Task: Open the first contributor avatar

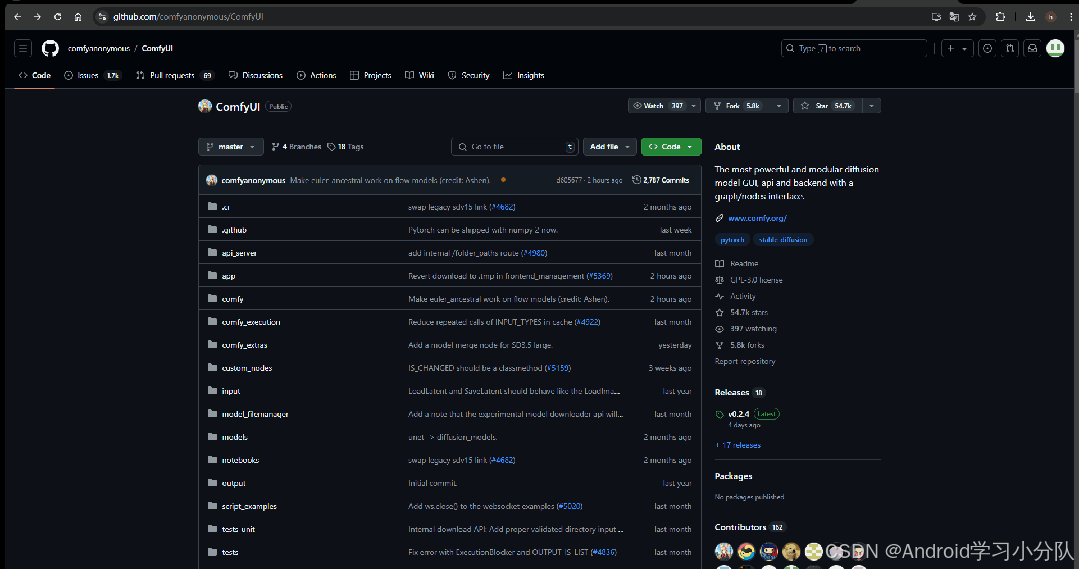Action: 724,550
